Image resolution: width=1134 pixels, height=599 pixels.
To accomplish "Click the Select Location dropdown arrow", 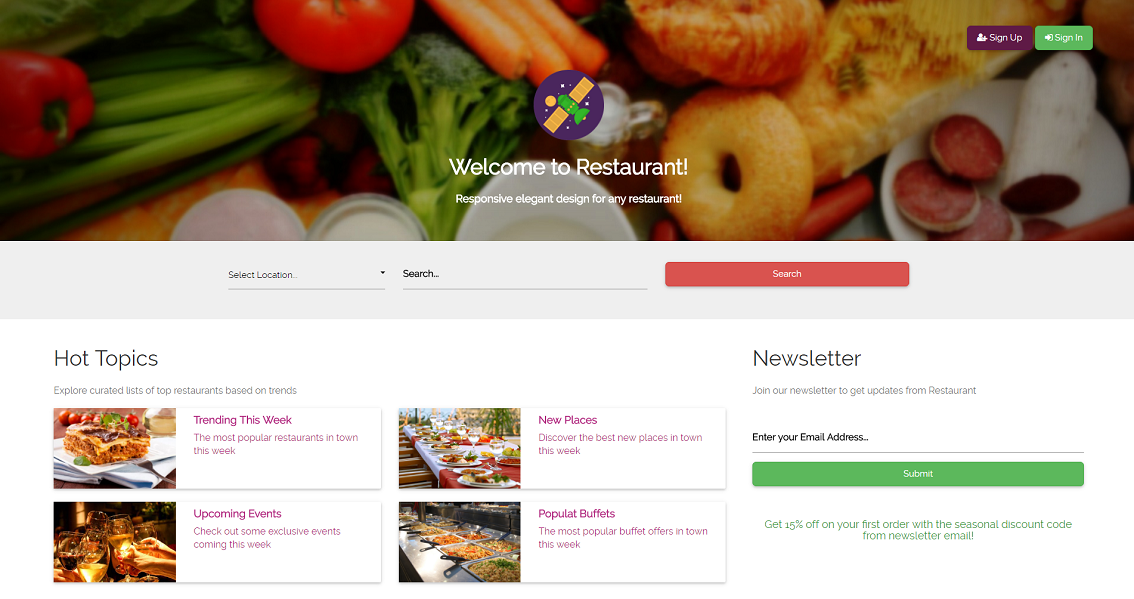I will tap(383, 273).
